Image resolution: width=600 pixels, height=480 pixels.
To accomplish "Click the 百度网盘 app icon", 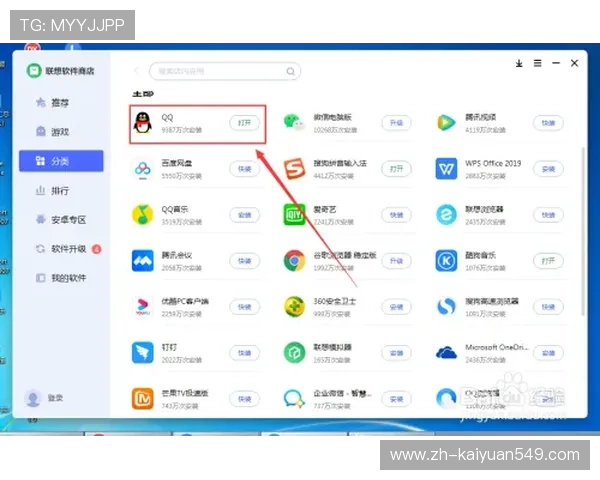I will (144, 169).
